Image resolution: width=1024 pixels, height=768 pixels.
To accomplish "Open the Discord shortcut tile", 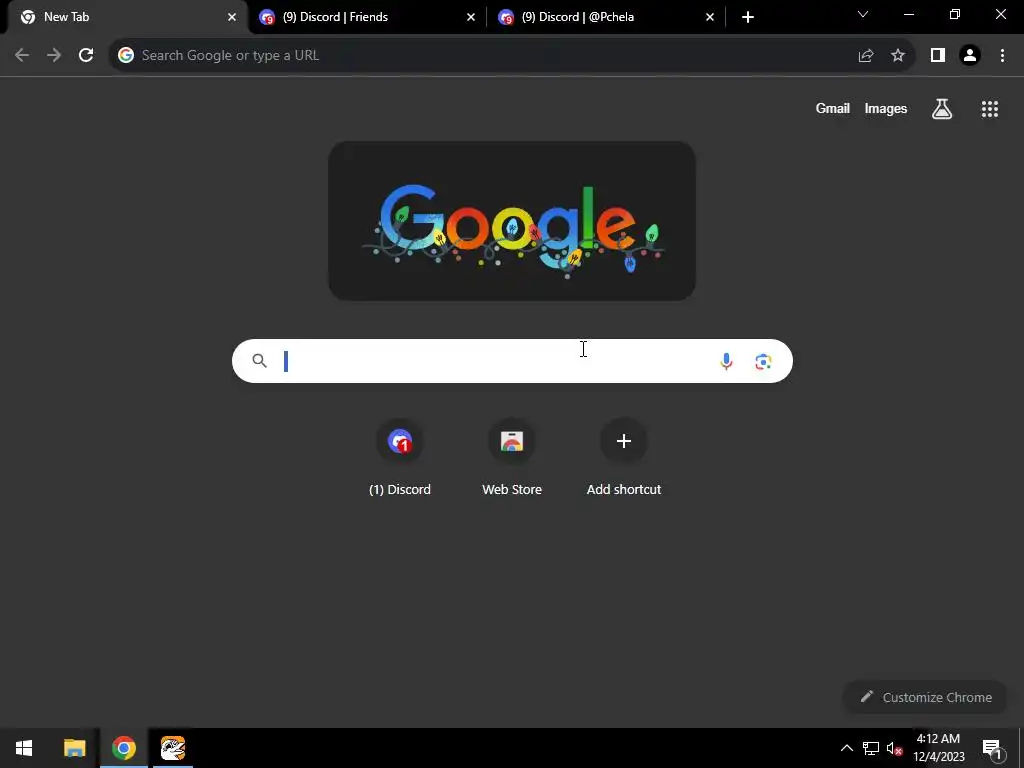I will (x=400, y=458).
